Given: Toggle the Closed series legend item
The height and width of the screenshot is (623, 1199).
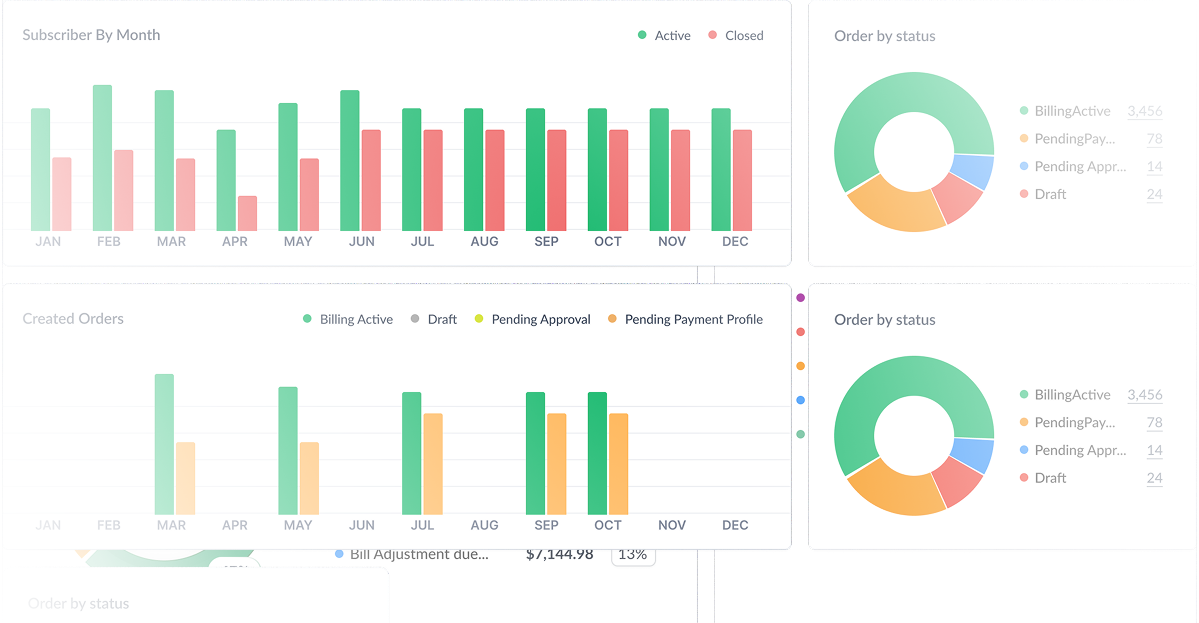Looking at the screenshot, I should pyautogui.click(x=735, y=36).
